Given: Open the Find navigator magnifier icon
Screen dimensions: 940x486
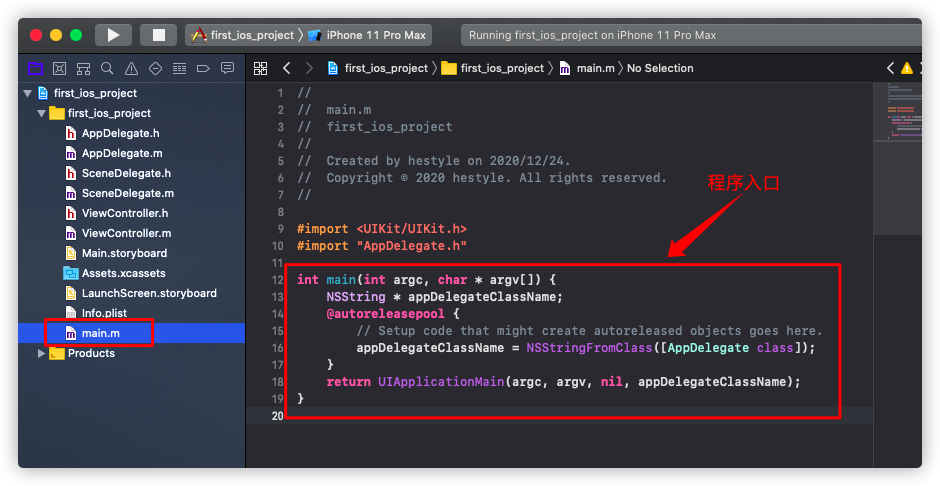Looking at the screenshot, I should 107,68.
